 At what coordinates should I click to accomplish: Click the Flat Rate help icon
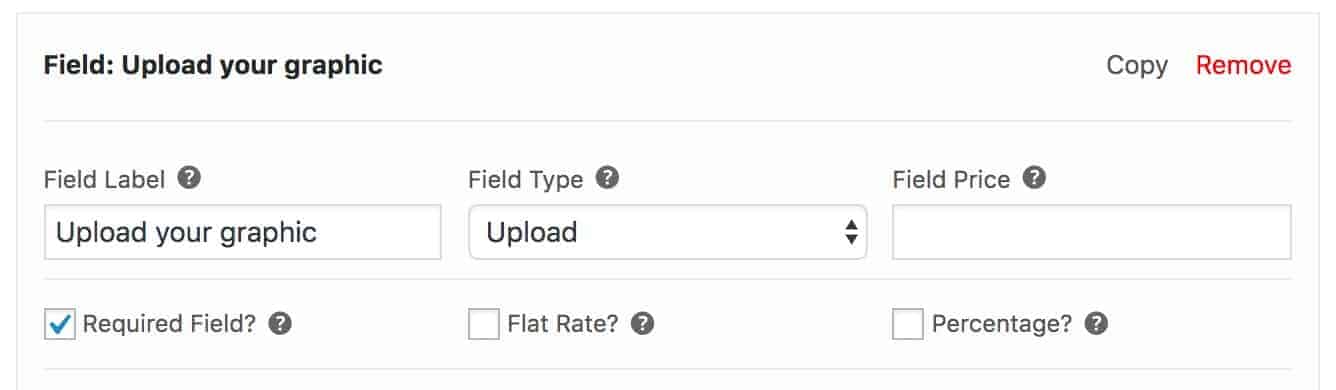point(643,324)
